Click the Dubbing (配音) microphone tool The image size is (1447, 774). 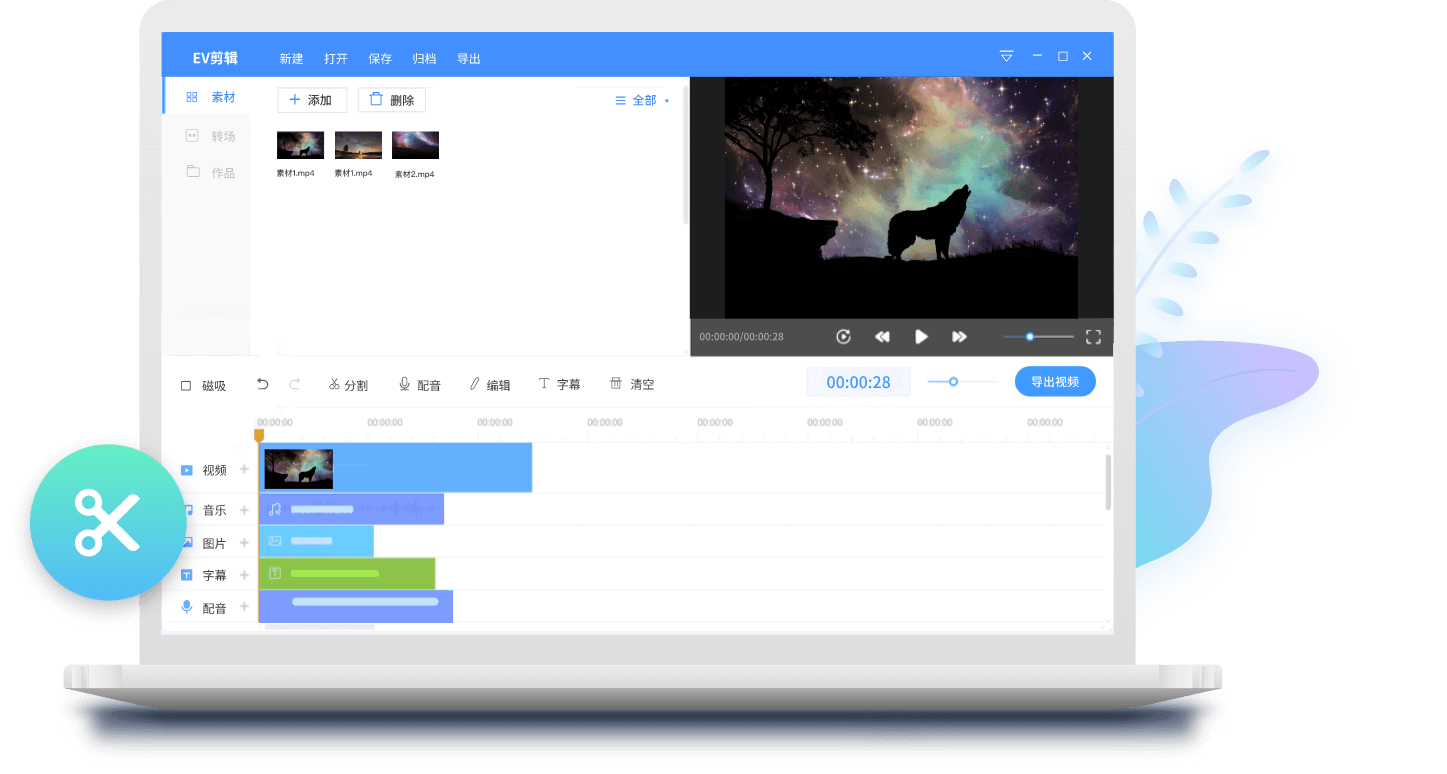[419, 385]
